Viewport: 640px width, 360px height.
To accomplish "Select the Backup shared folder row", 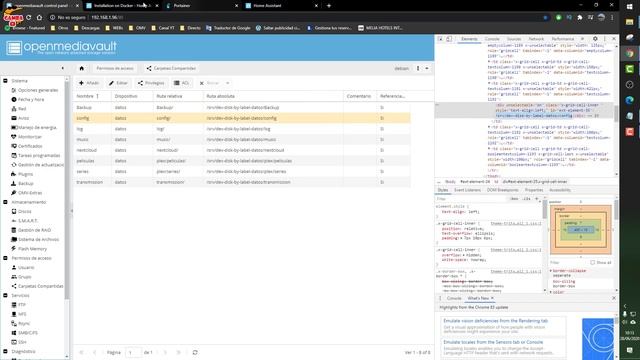I will (242, 107).
